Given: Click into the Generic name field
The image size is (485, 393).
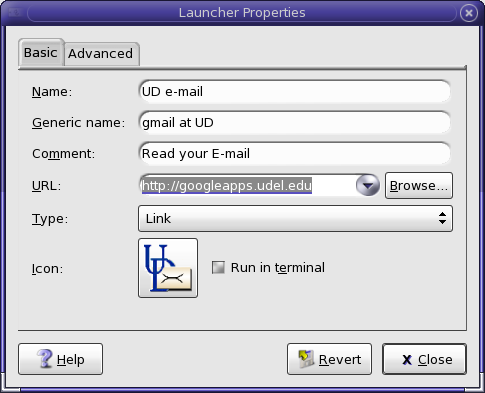Looking at the screenshot, I should coord(294,123).
